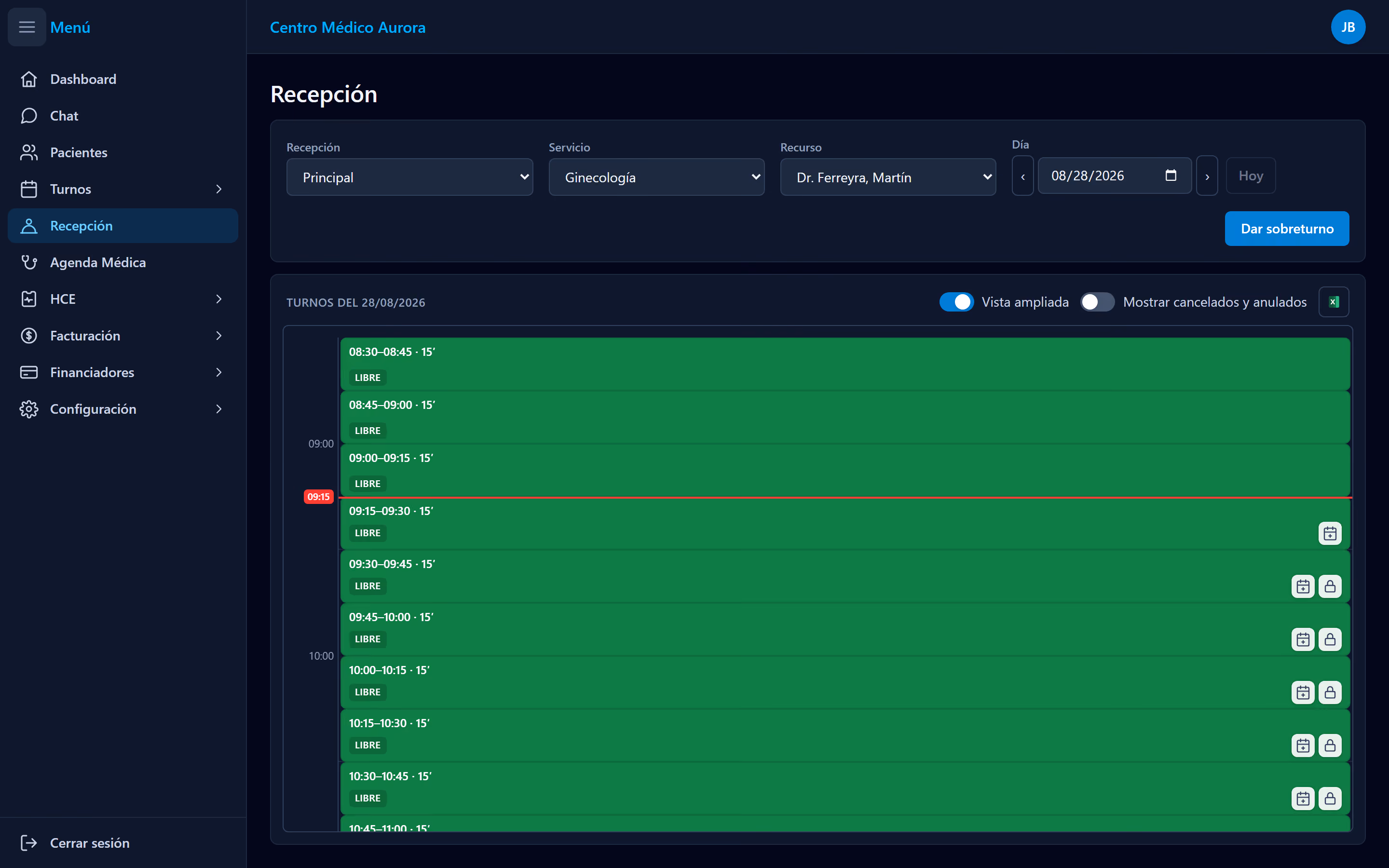The height and width of the screenshot is (868, 1389).
Task: Schedule appointment icon for 09:30–09:45 slot
Action: tap(1303, 586)
